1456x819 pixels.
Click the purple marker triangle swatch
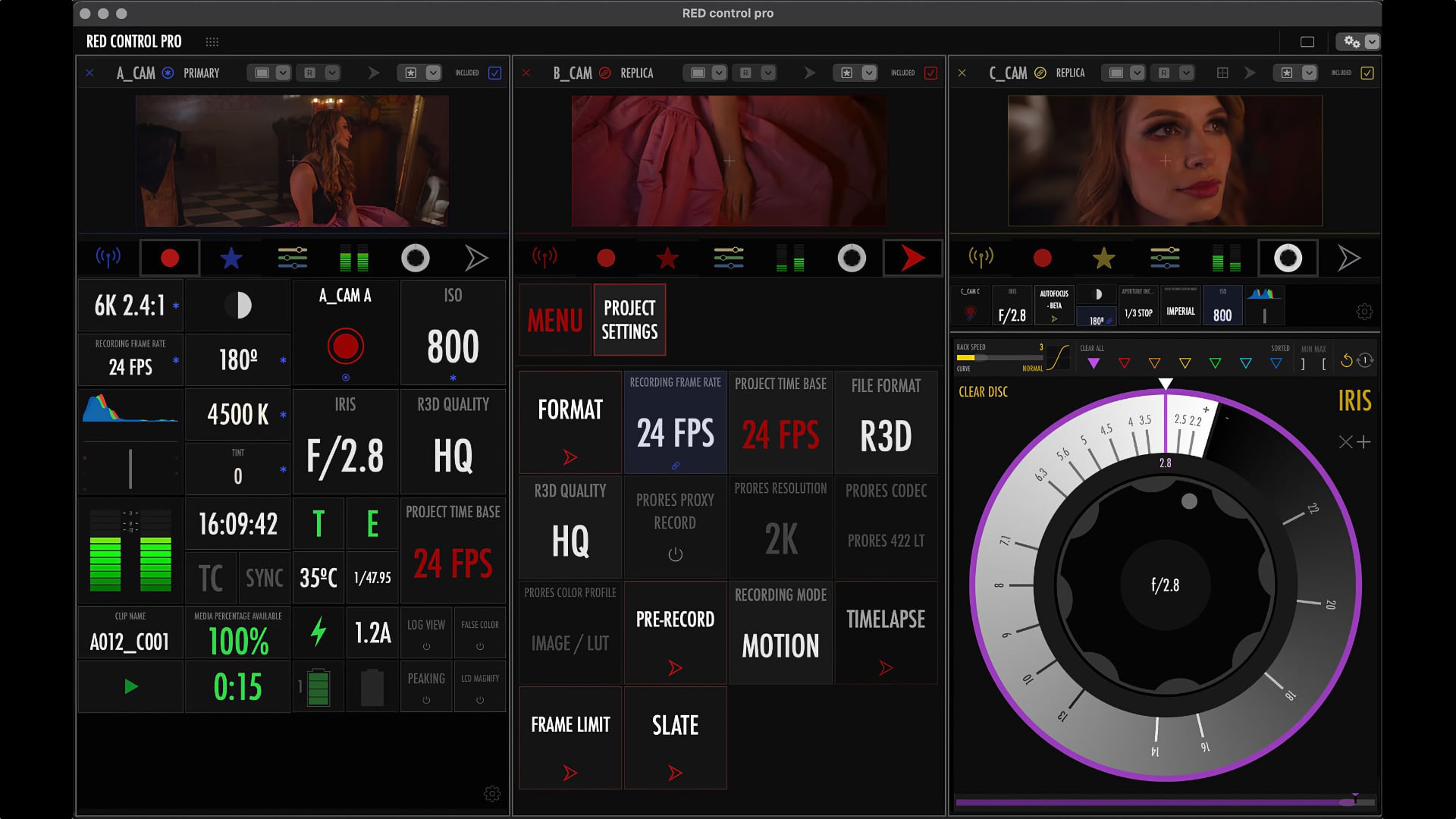coord(1094,363)
